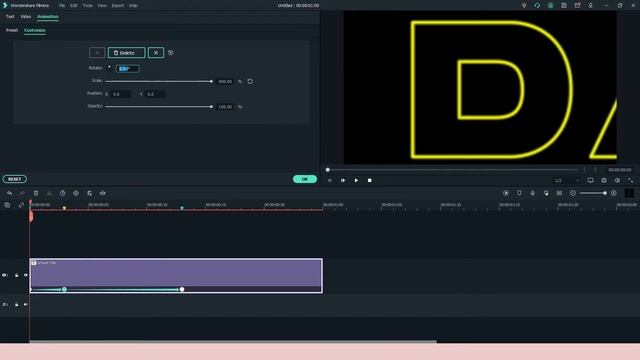Image resolution: width=640 pixels, height=360 pixels.
Task: Enter fullscreen preview mode
Action: click(631, 180)
